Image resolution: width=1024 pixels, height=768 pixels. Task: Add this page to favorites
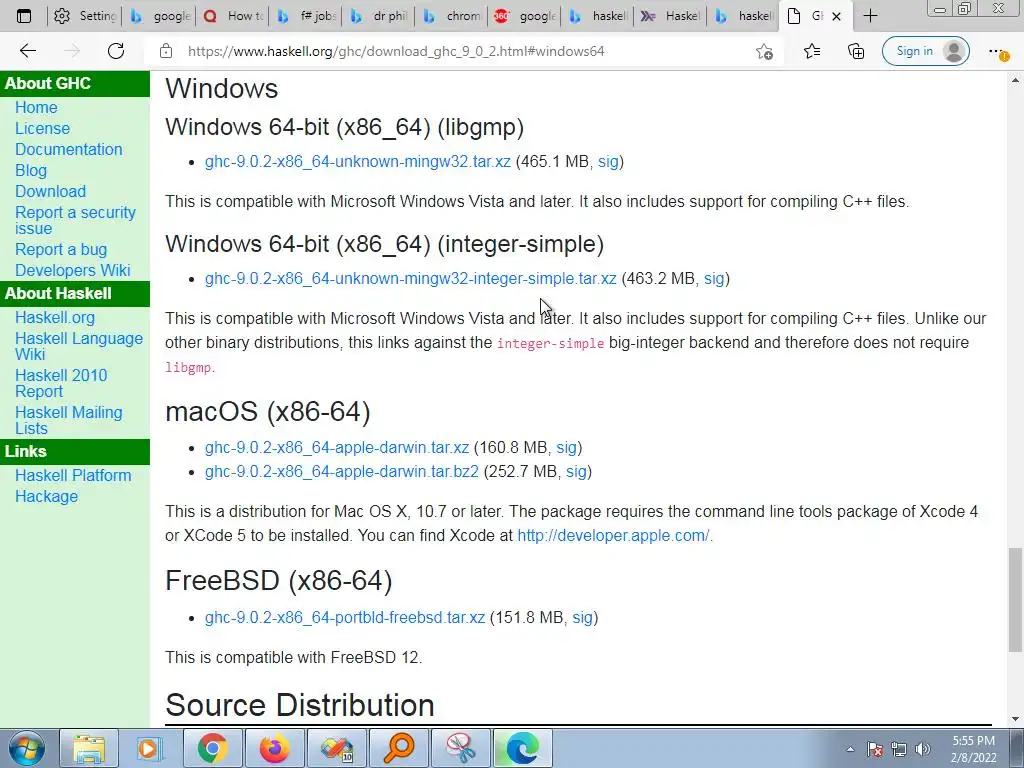(x=765, y=51)
